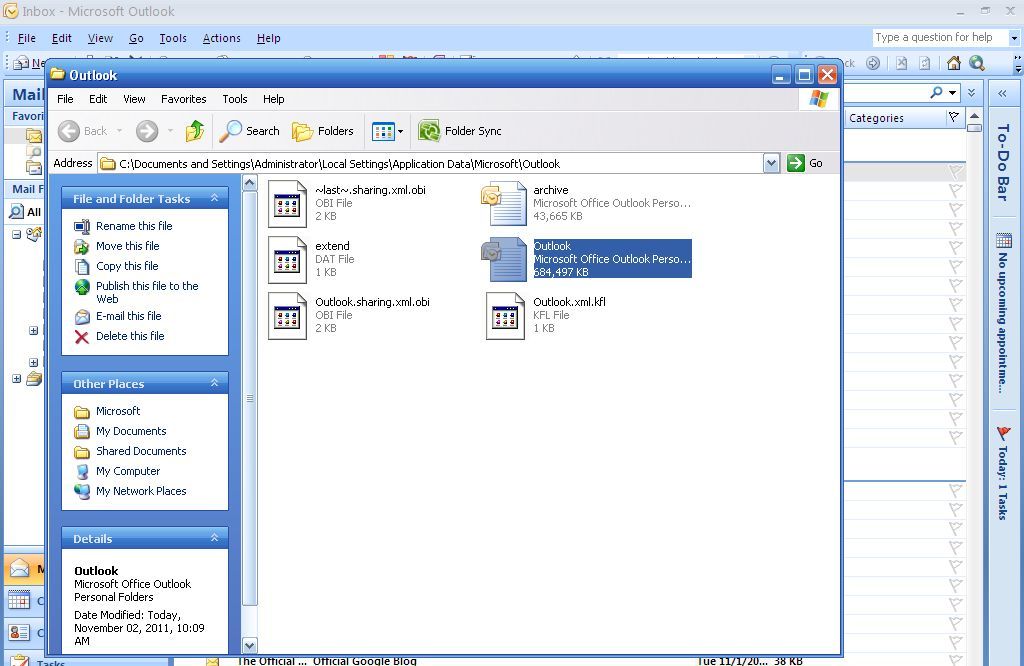Open View menu in Outlook folder window
This screenshot has width=1024, height=666.
click(134, 99)
